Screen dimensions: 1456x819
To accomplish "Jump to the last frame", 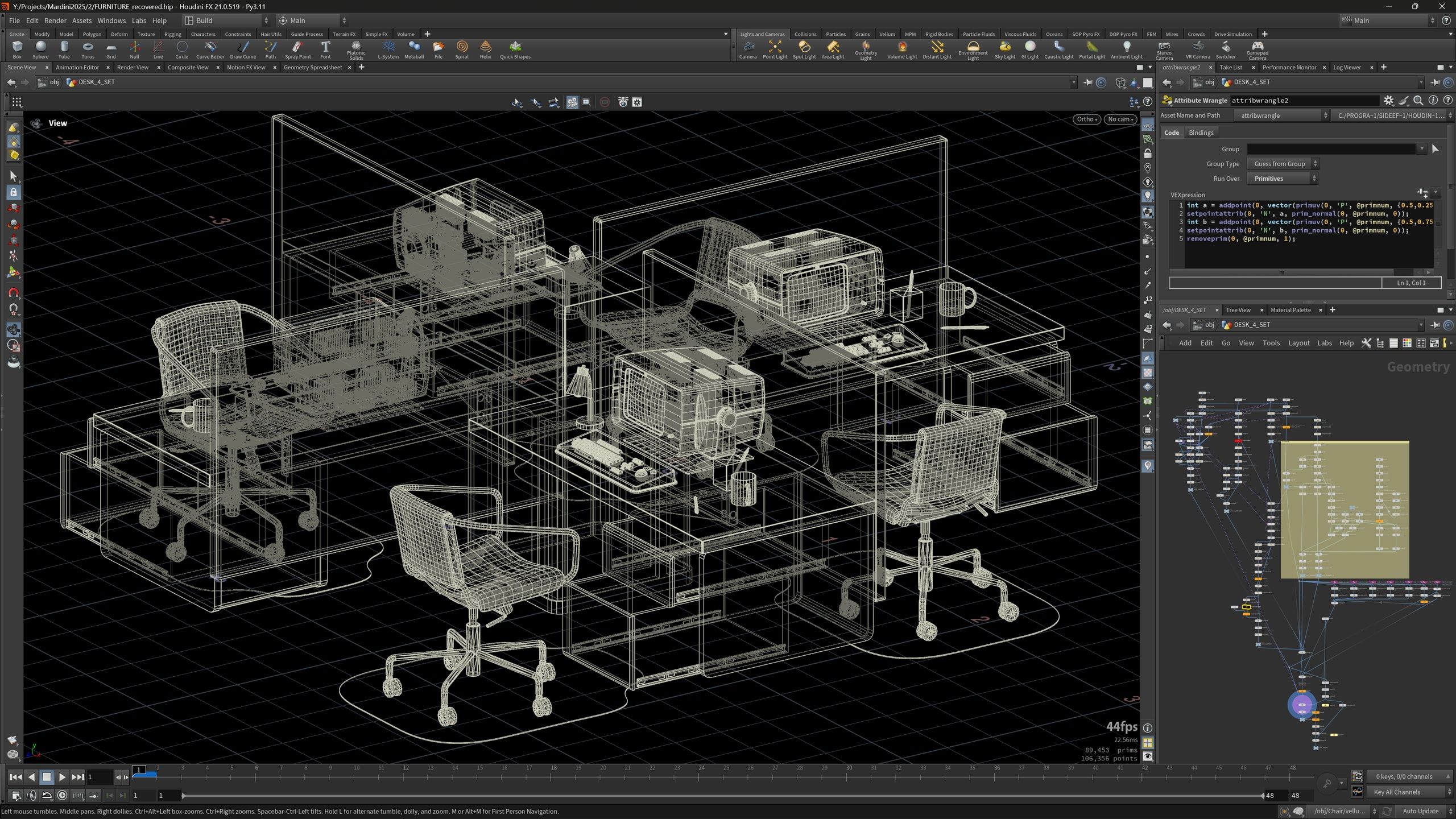I will [x=78, y=777].
